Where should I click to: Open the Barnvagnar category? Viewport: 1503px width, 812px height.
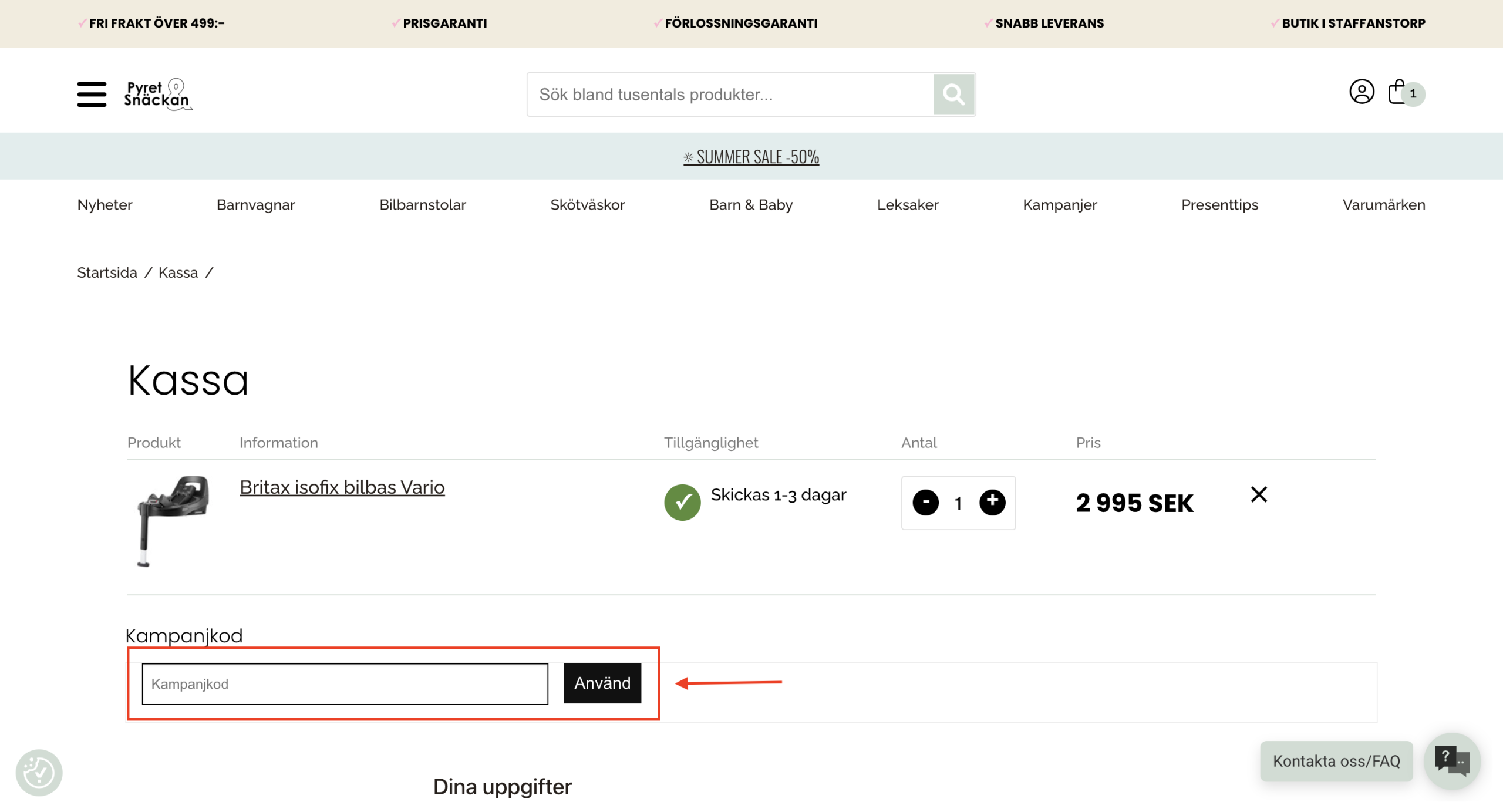point(256,205)
